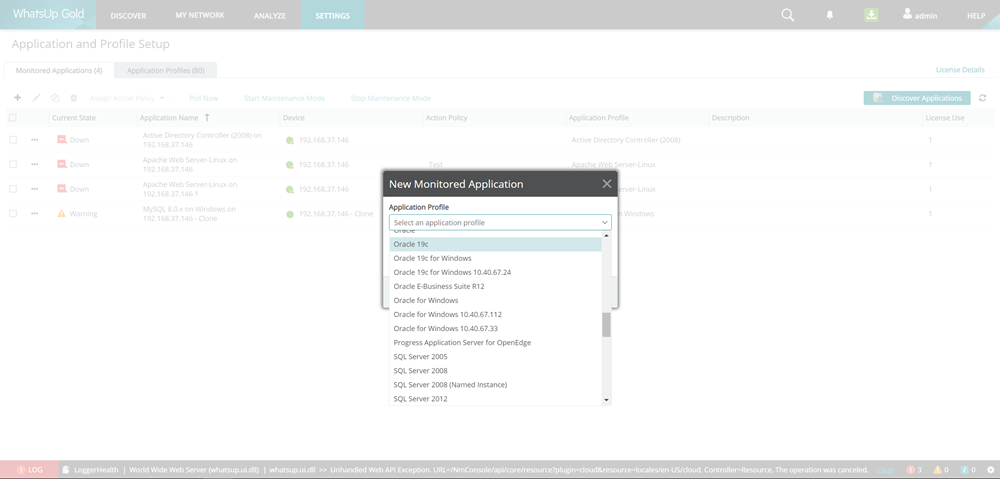Check the Active Directory Controller row checkbox

tap(13, 140)
